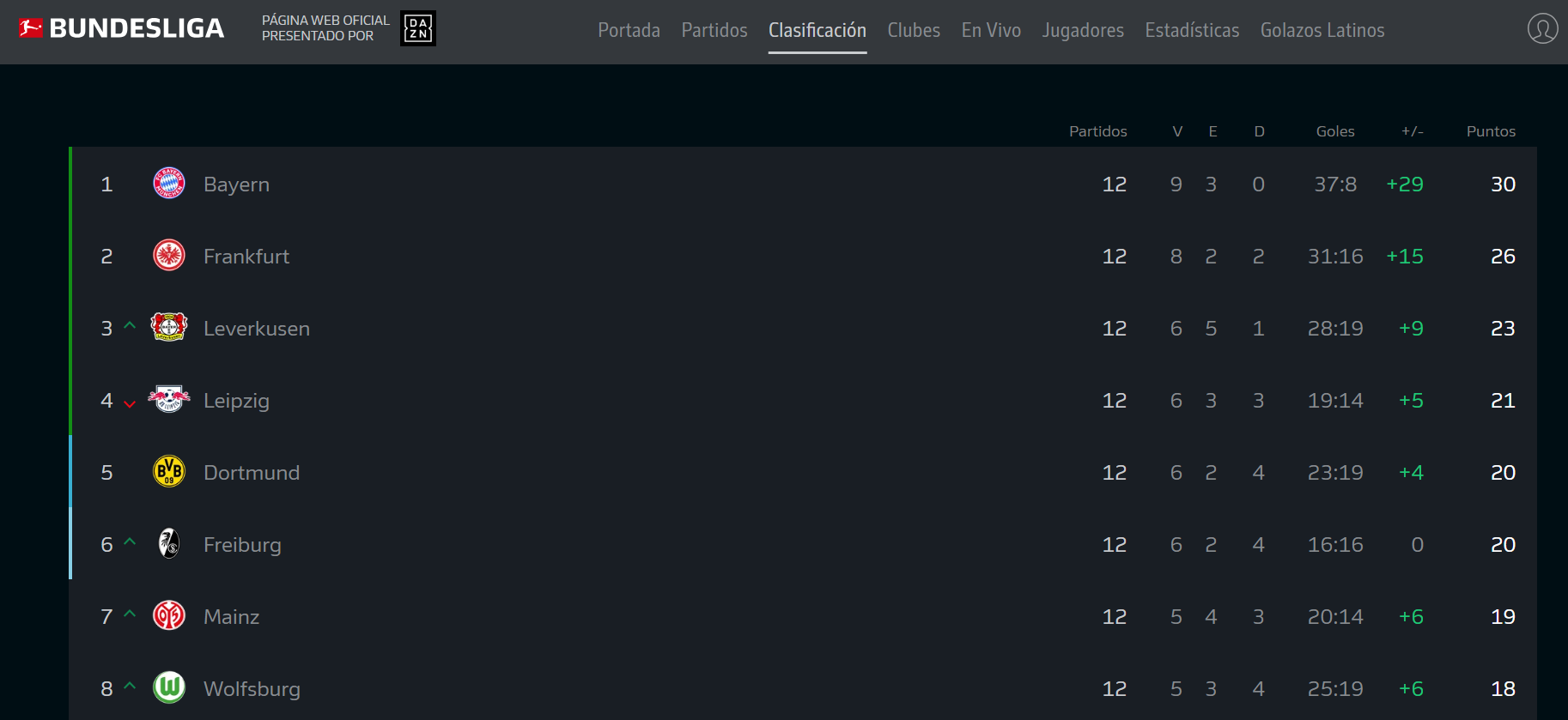
Task: Open the Freiburg team link
Action: tap(242, 545)
